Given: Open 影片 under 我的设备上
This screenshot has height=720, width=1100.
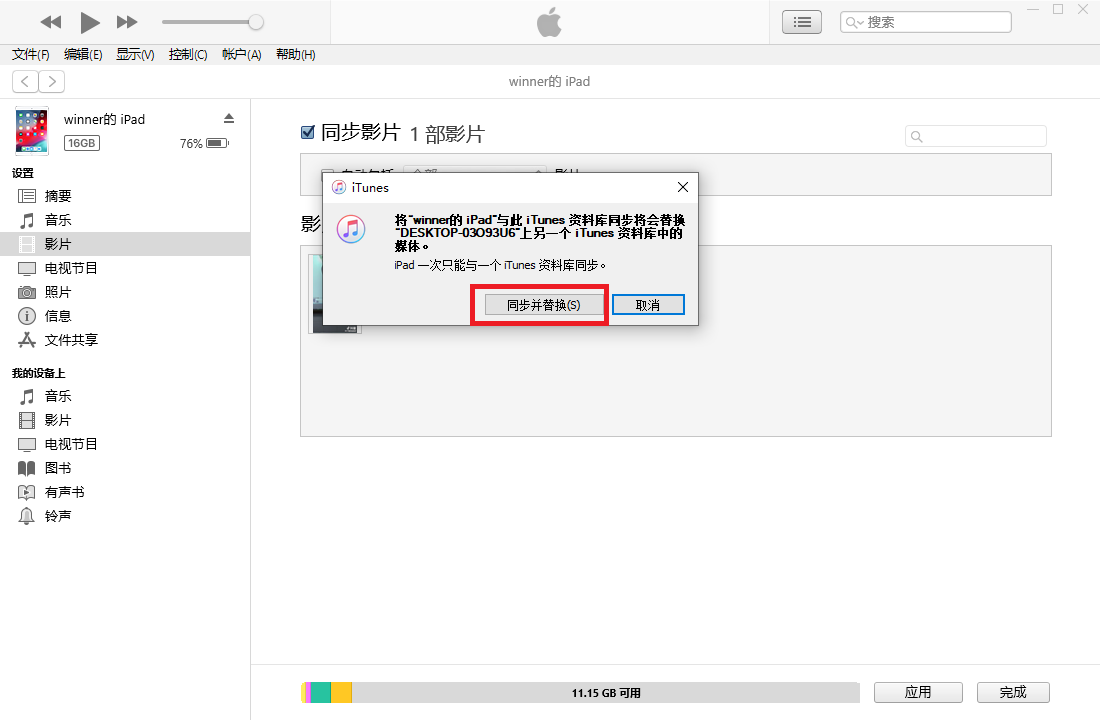Looking at the screenshot, I should [x=125, y=420].
